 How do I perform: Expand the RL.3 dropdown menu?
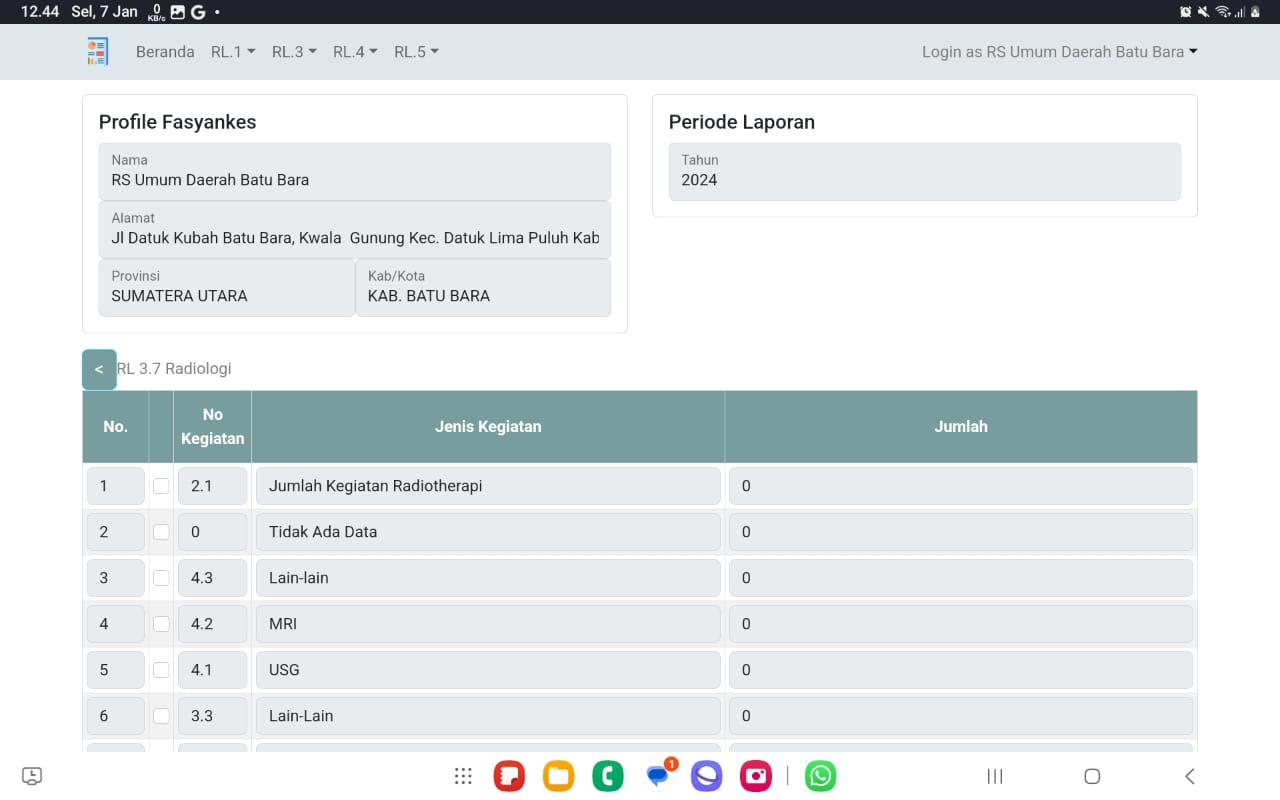click(x=294, y=52)
